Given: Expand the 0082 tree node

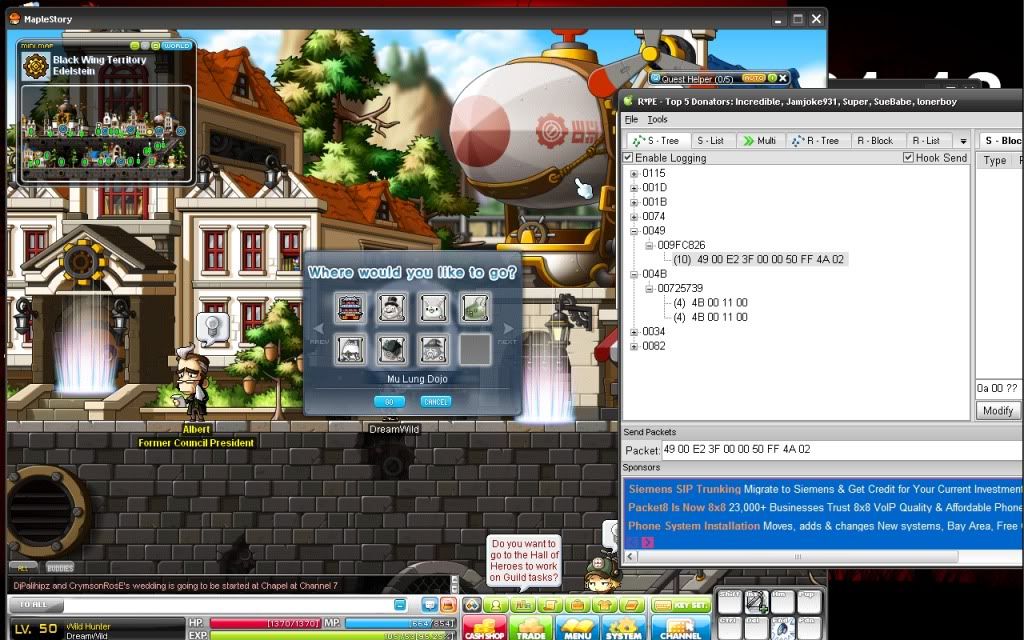Looking at the screenshot, I should coord(633,346).
